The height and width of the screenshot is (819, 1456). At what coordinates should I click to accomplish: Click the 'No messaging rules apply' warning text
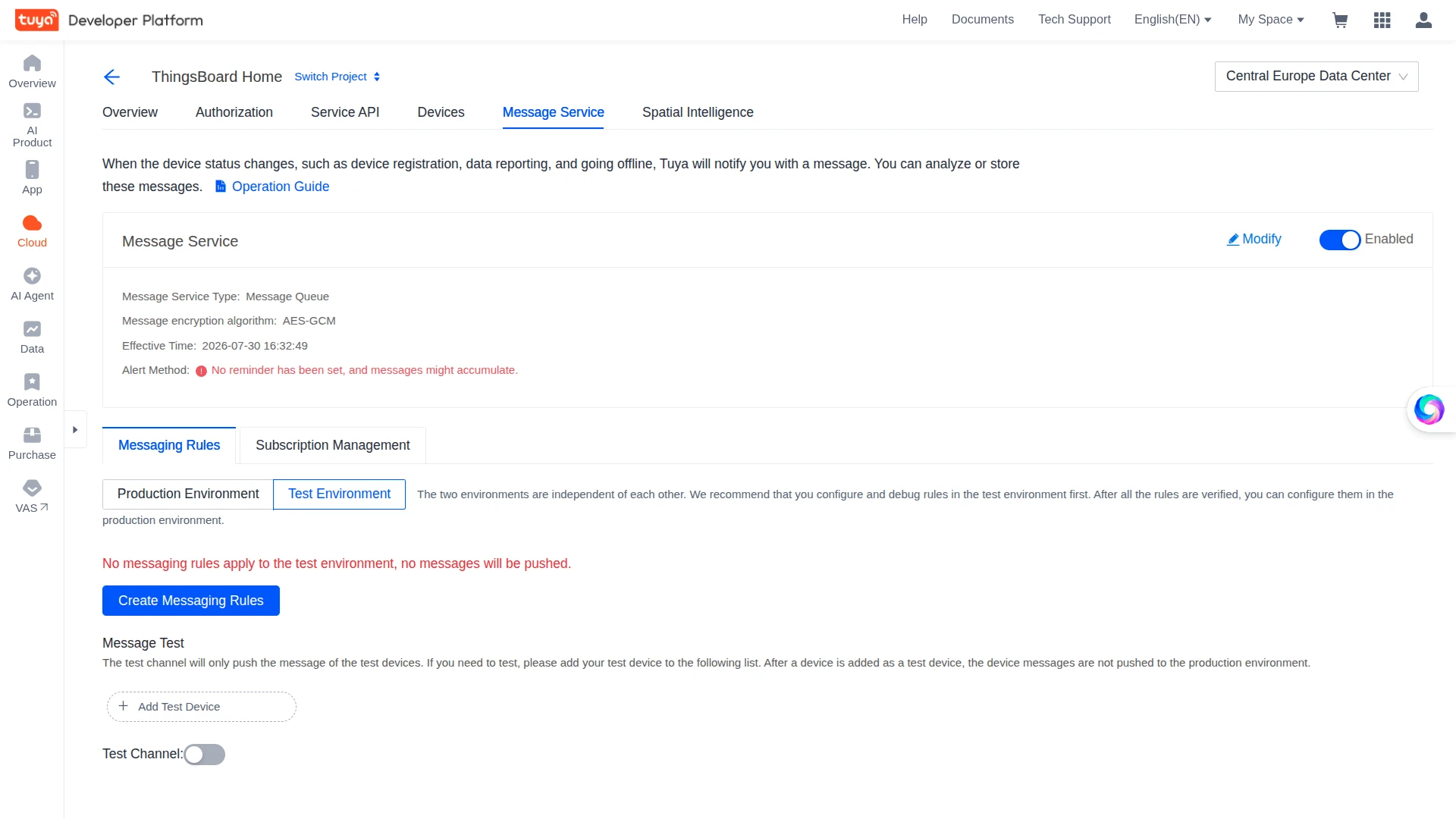337,563
